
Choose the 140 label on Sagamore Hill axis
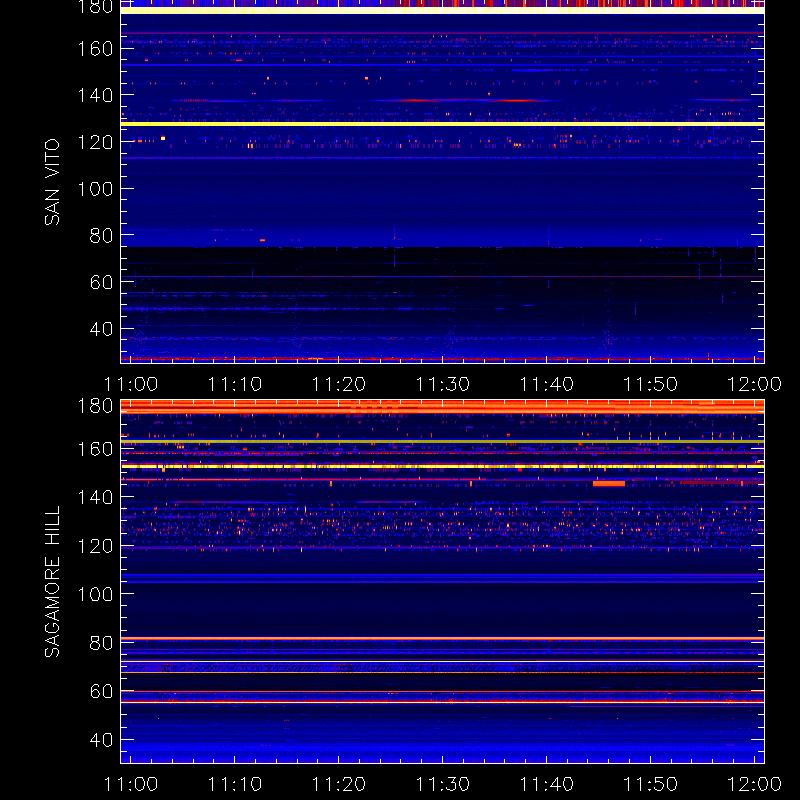pos(95,497)
